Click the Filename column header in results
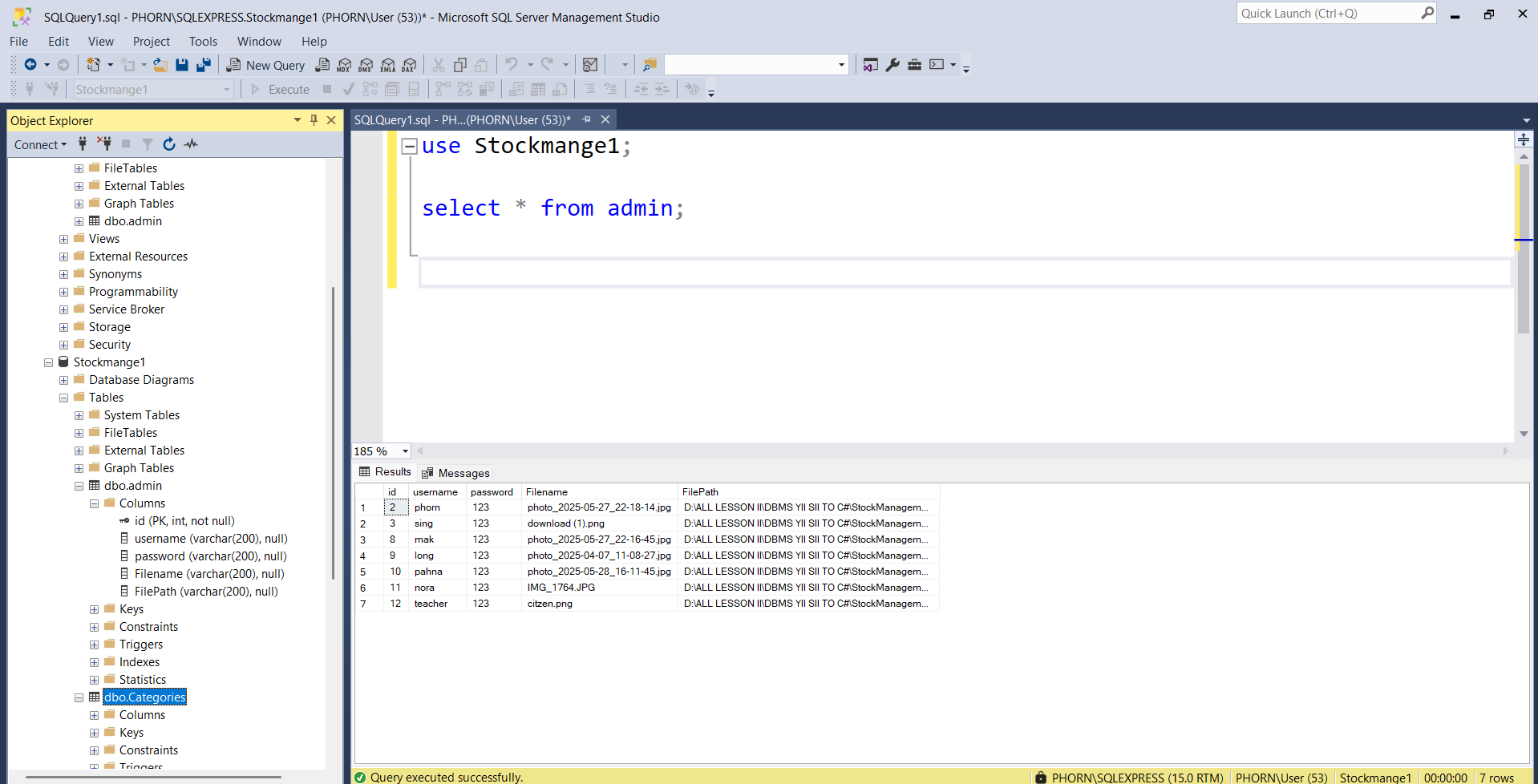Viewport: 1538px width, 784px height. (599, 492)
